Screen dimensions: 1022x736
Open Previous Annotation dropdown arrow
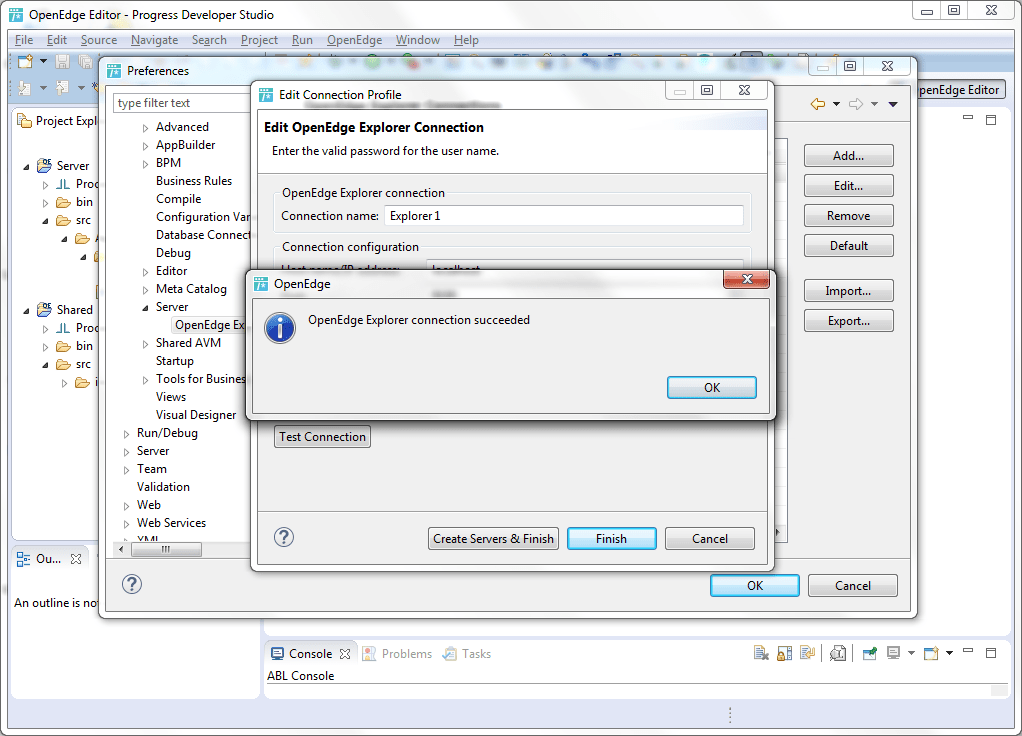pyautogui.click(x=81, y=87)
